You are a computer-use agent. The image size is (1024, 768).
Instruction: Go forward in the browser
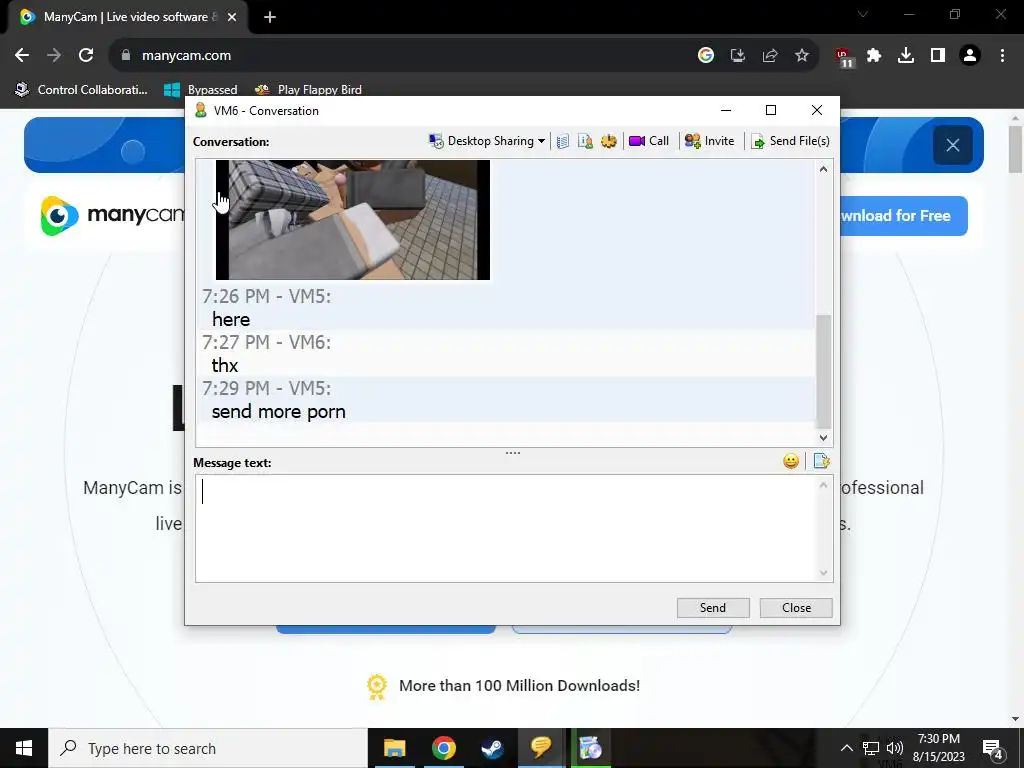click(x=54, y=56)
